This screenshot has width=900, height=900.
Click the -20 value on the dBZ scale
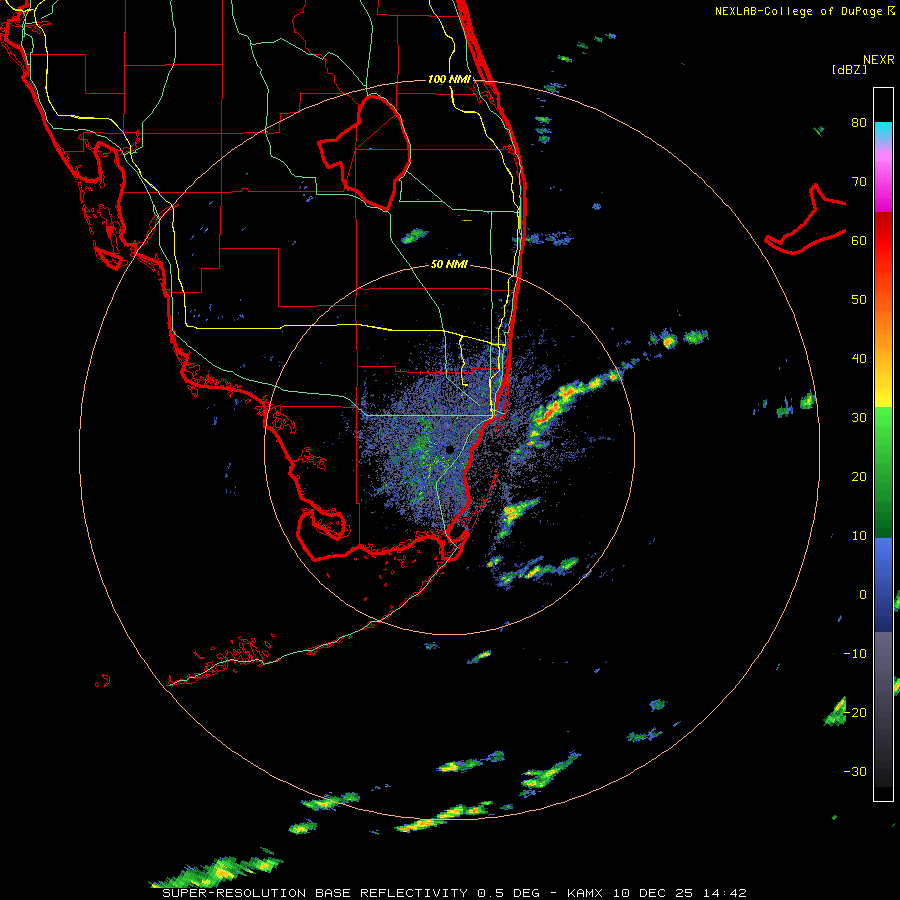pos(855,713)
